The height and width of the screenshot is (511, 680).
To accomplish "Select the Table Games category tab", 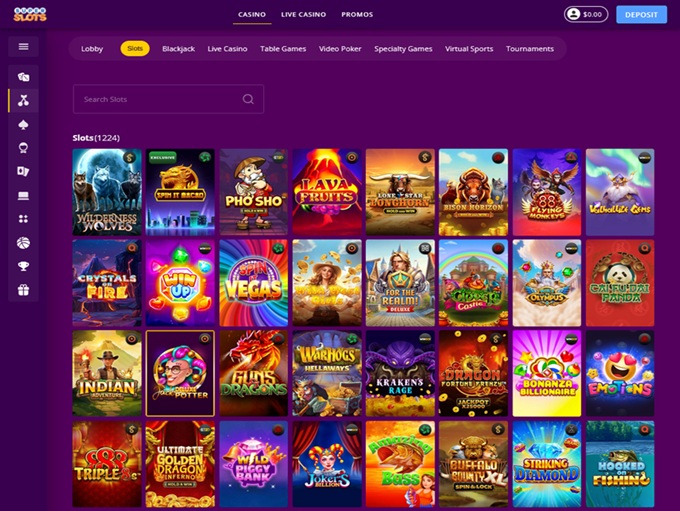I will point(283,49).
